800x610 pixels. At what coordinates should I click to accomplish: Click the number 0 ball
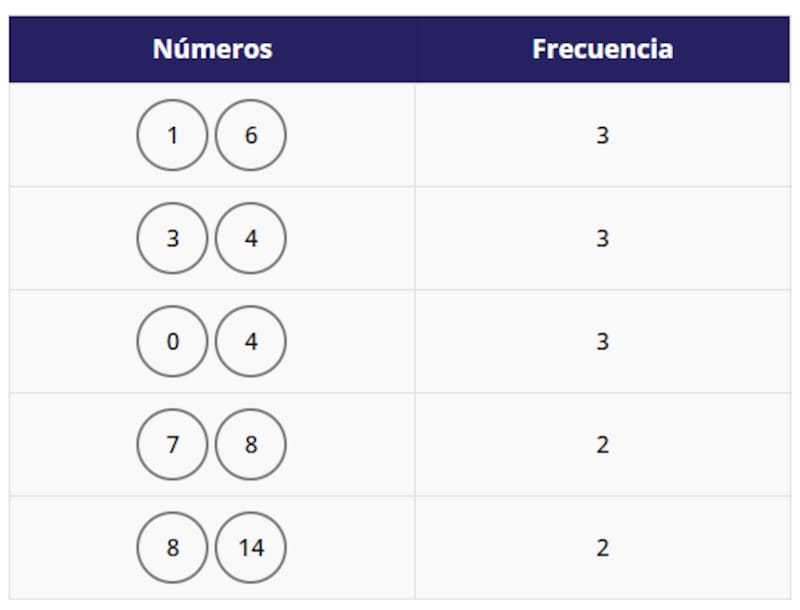tap(173, 341)
